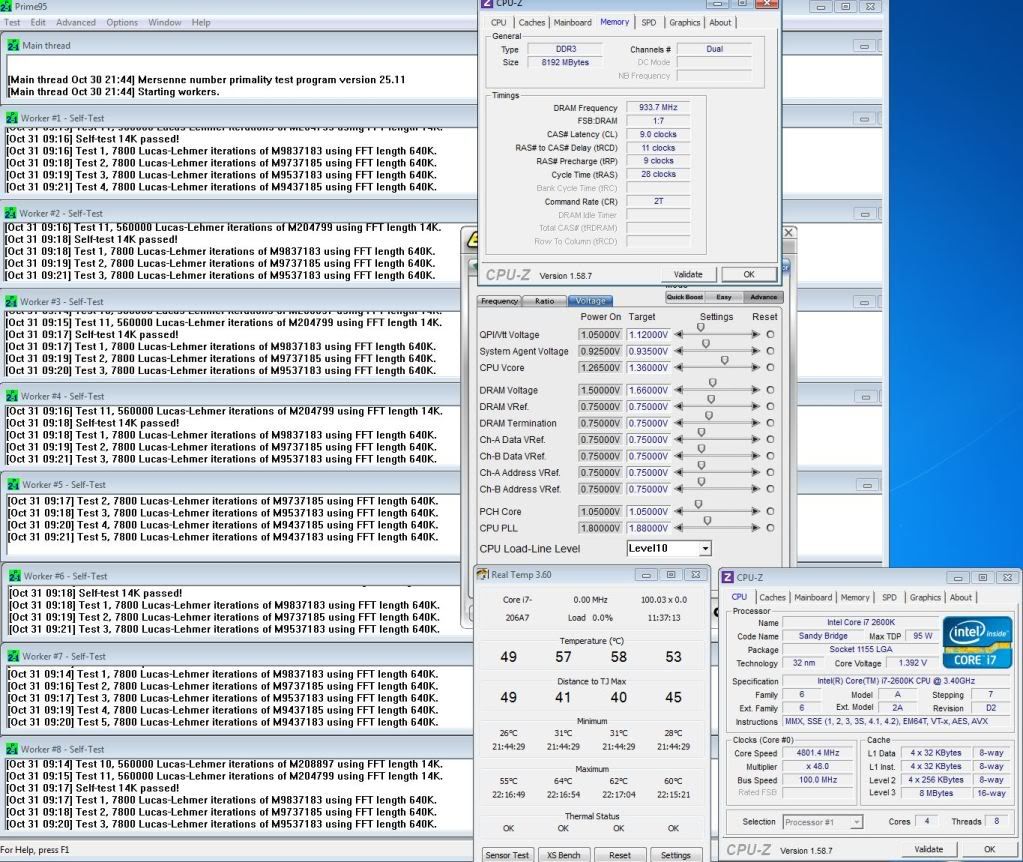Click the DRAM Voltage slider handle
Screen dimensions: 1023x862
[712, 382]
